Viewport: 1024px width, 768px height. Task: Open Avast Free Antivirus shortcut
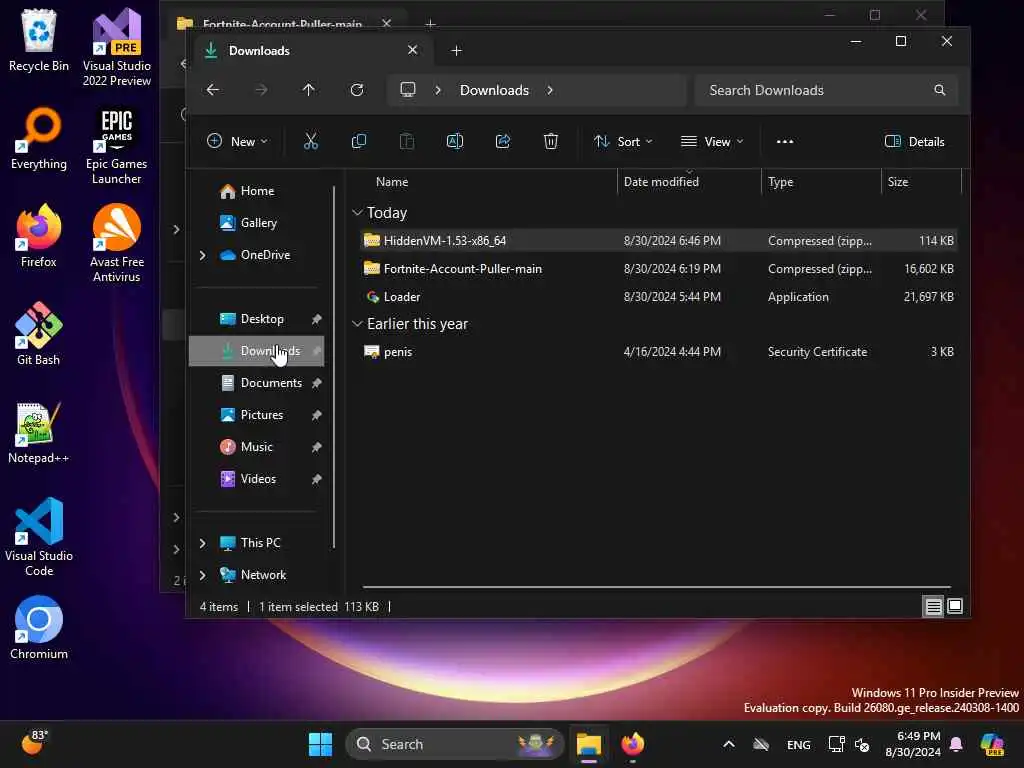(117, 243)
